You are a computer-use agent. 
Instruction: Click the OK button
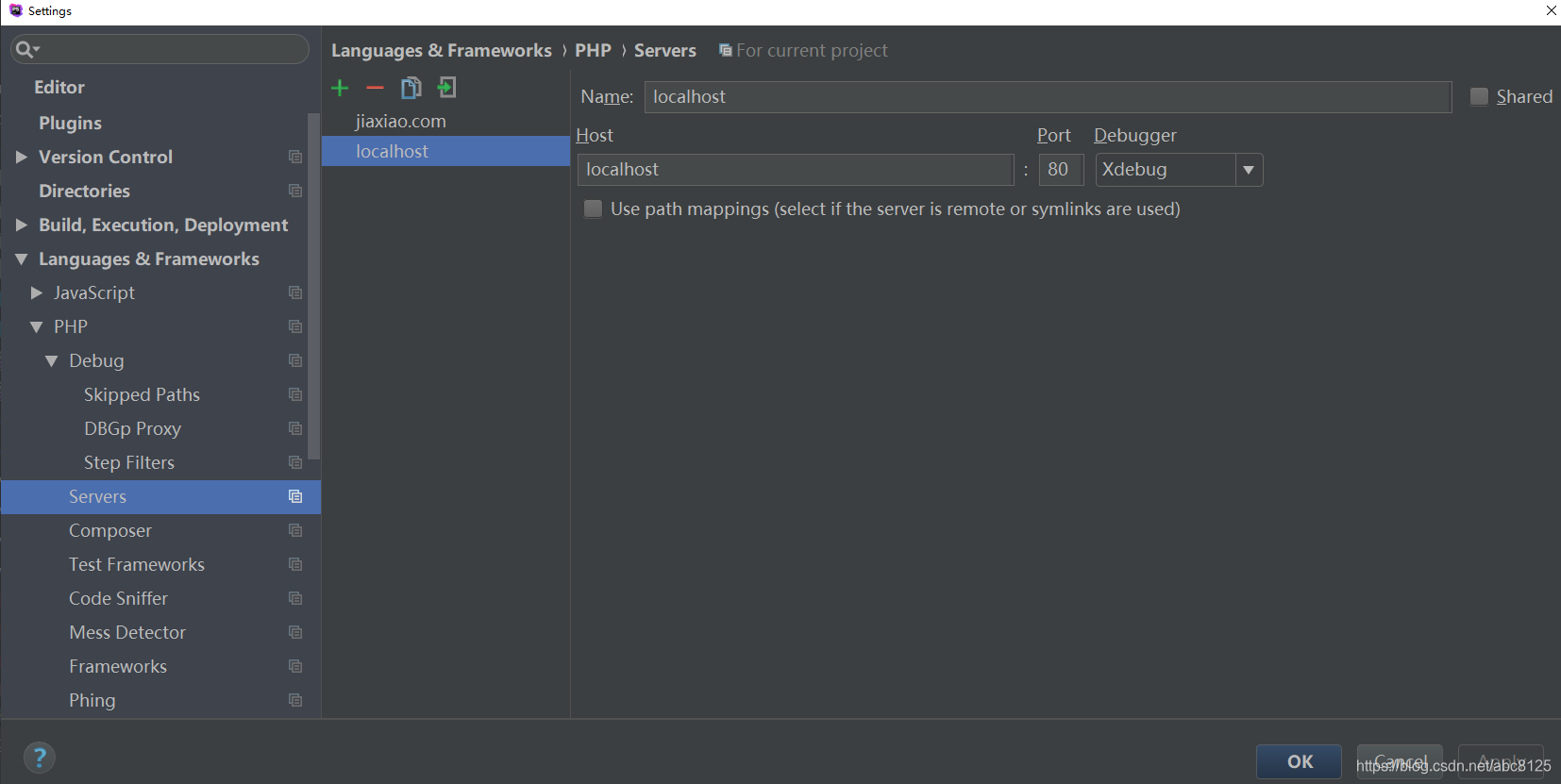[1299, 761]
